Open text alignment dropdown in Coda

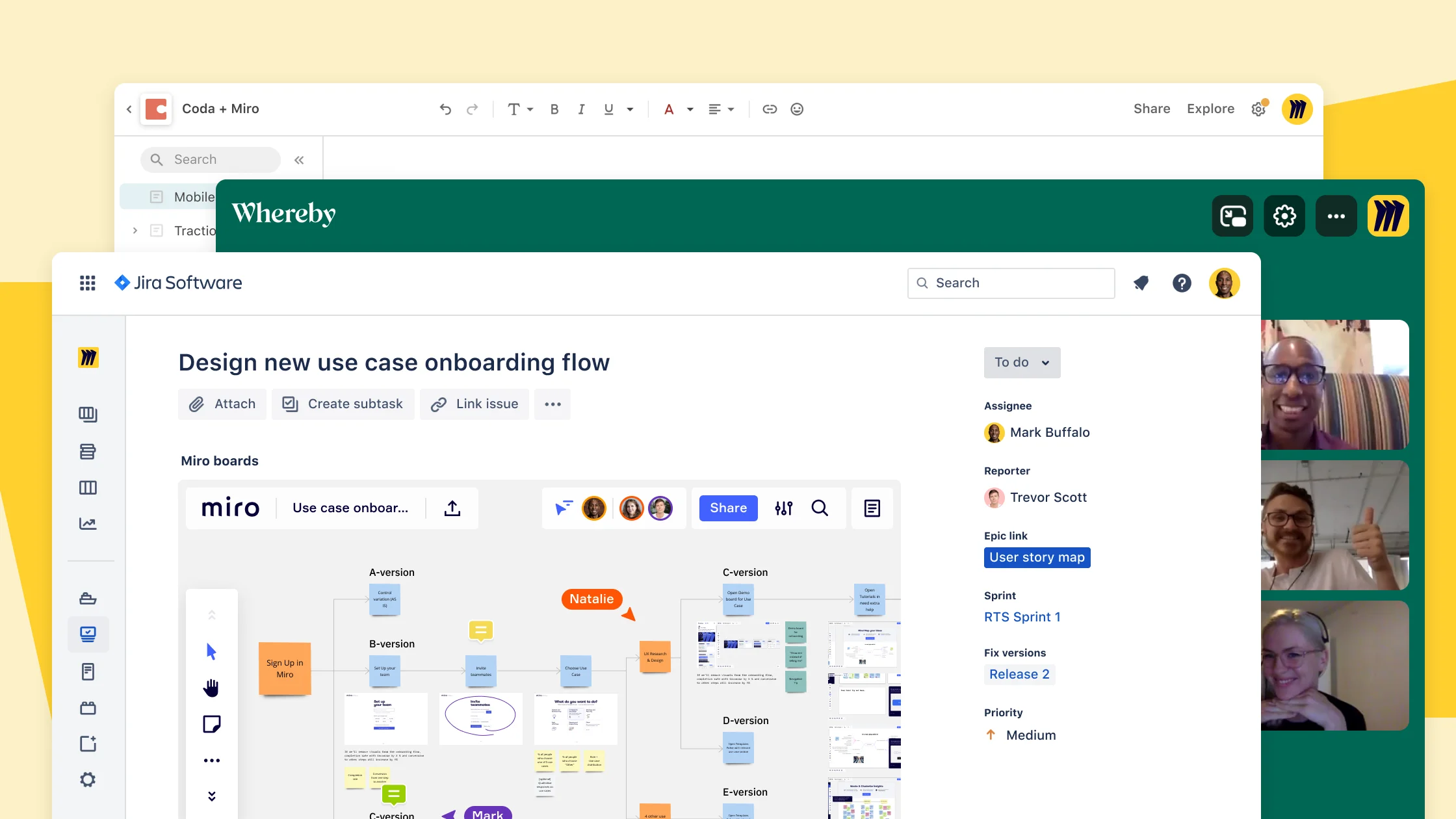pos(721,109)
